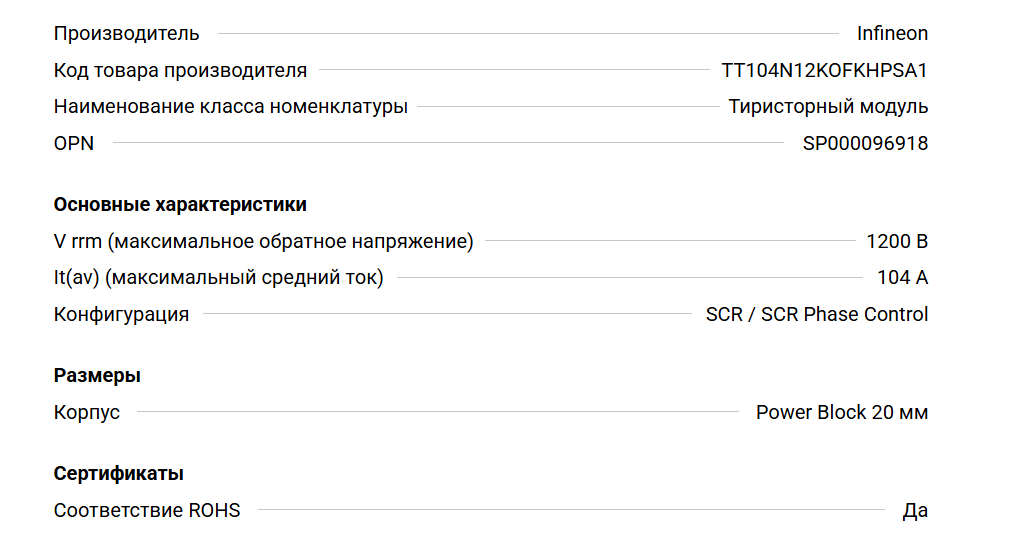The image size is (1030, 547).
Task: Click the It(av) parameter label
Action: pyautogui.click(x=218, y=278)
